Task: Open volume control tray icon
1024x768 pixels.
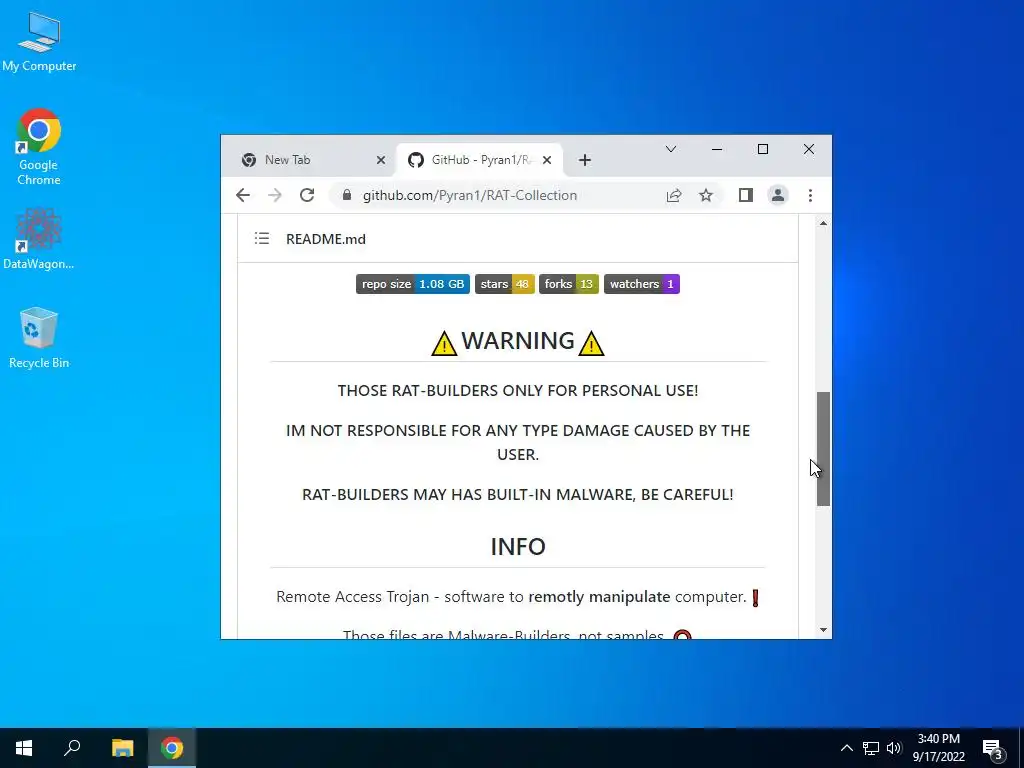Action: (x=894, y=748)
